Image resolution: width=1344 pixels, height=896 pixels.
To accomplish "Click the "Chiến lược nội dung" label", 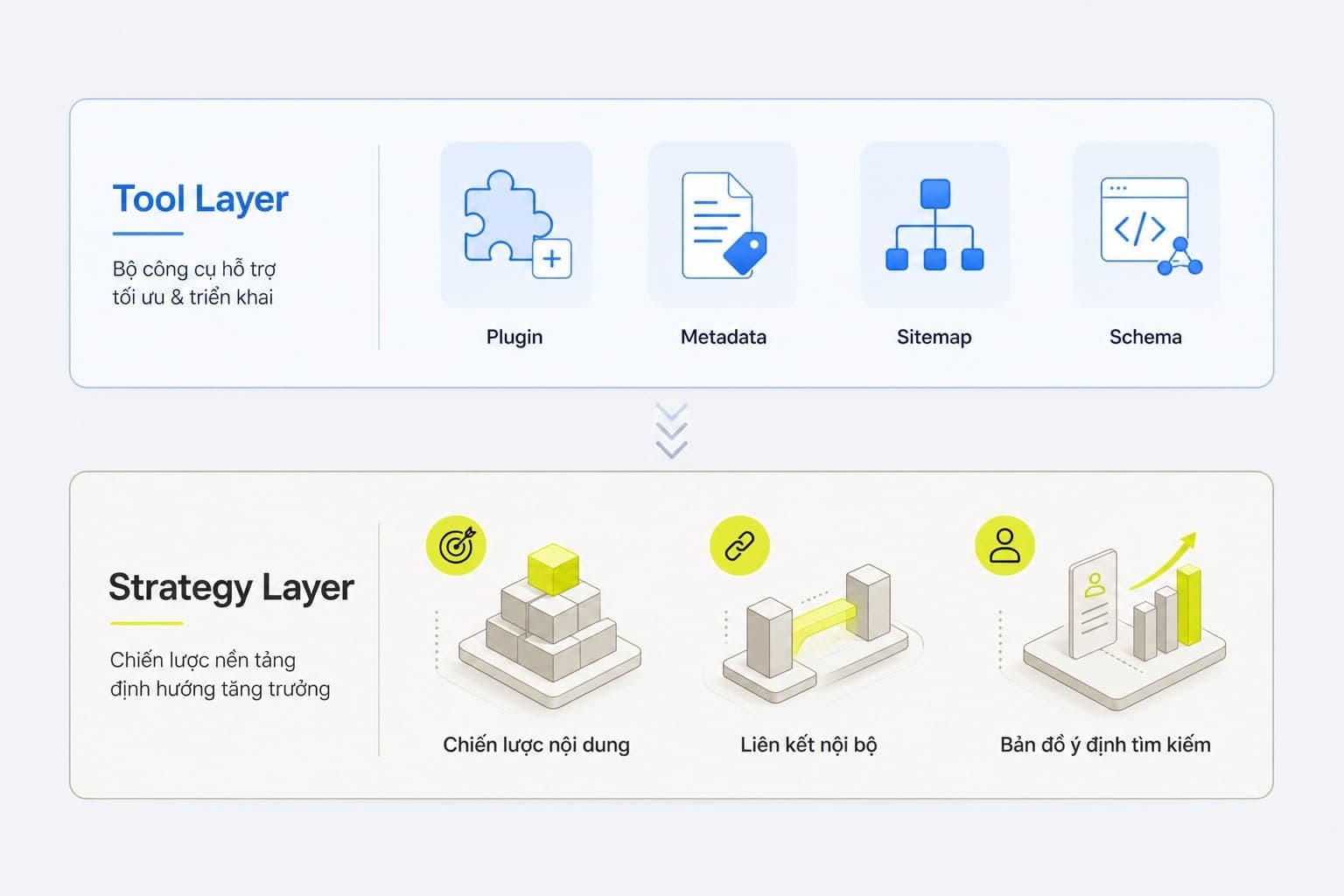I will (x=536, y=745).
